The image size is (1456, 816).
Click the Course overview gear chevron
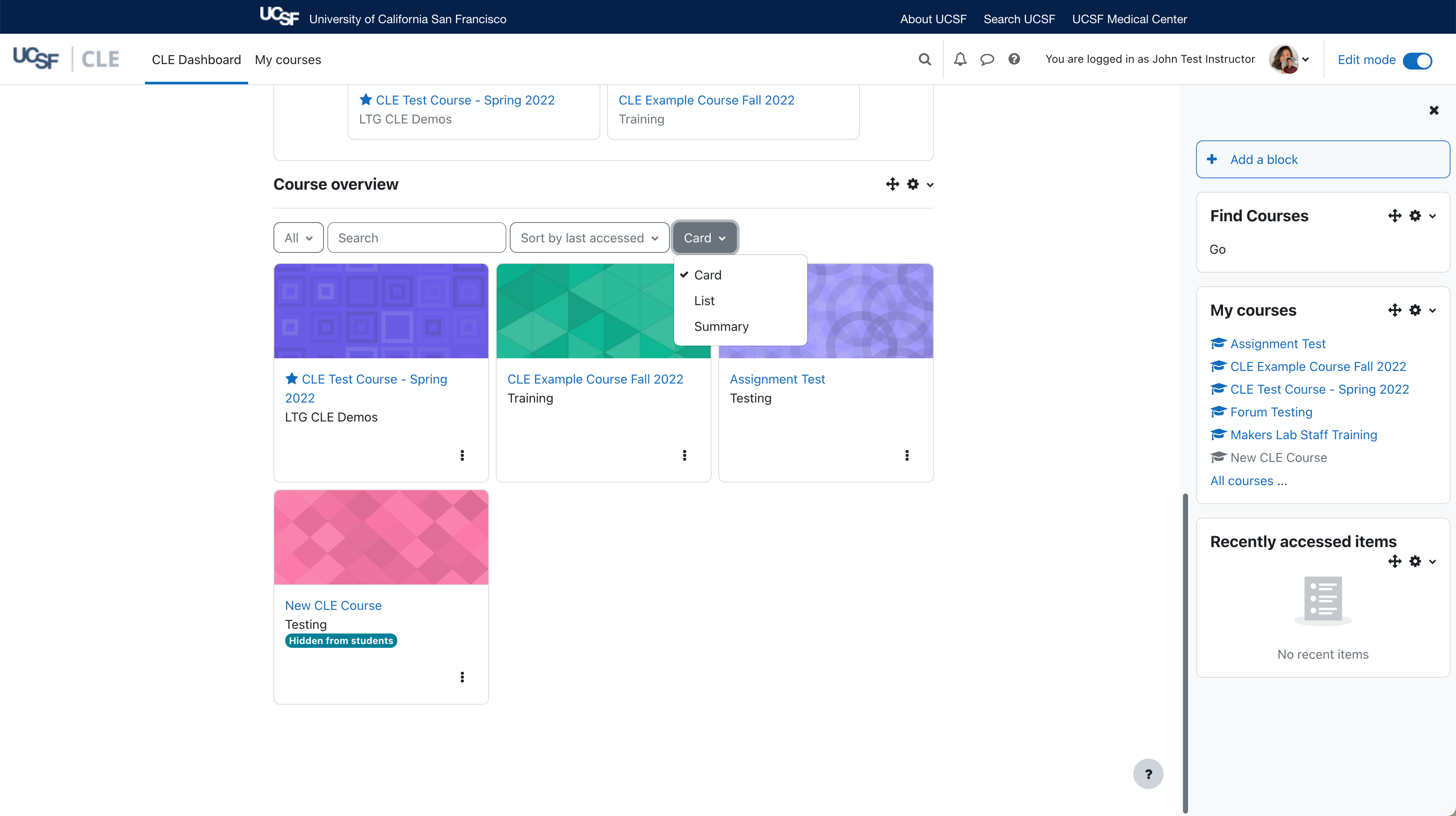click(x=930, y=185)
